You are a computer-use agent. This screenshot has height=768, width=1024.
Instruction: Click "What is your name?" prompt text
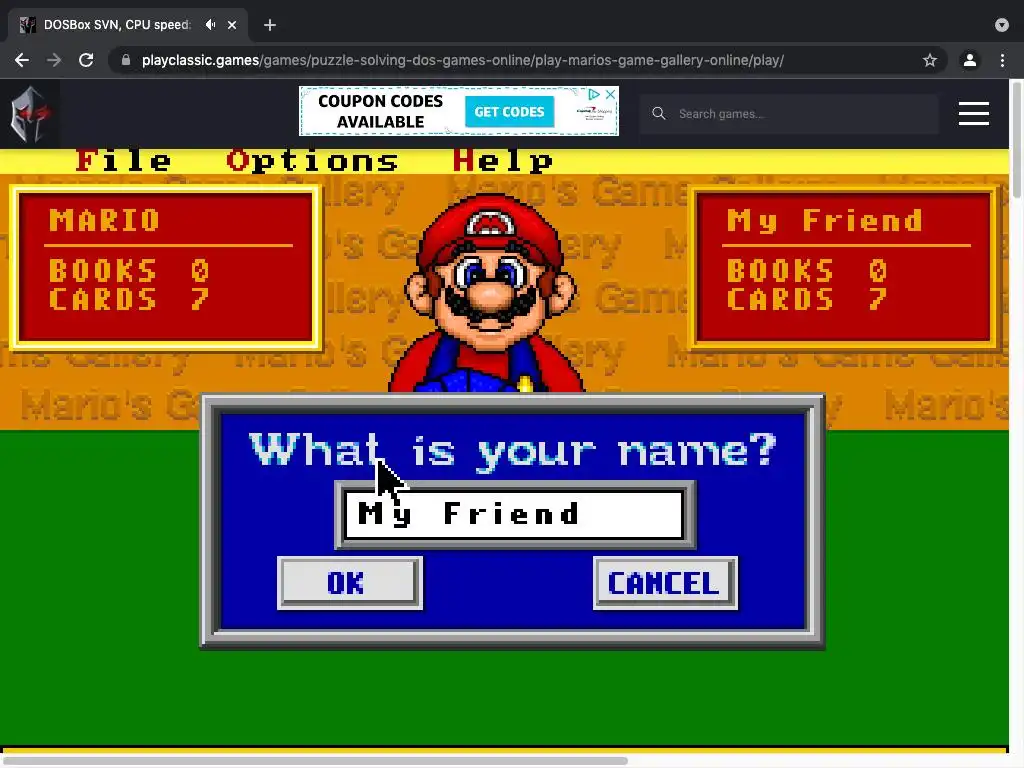click(x=513, y=449)
